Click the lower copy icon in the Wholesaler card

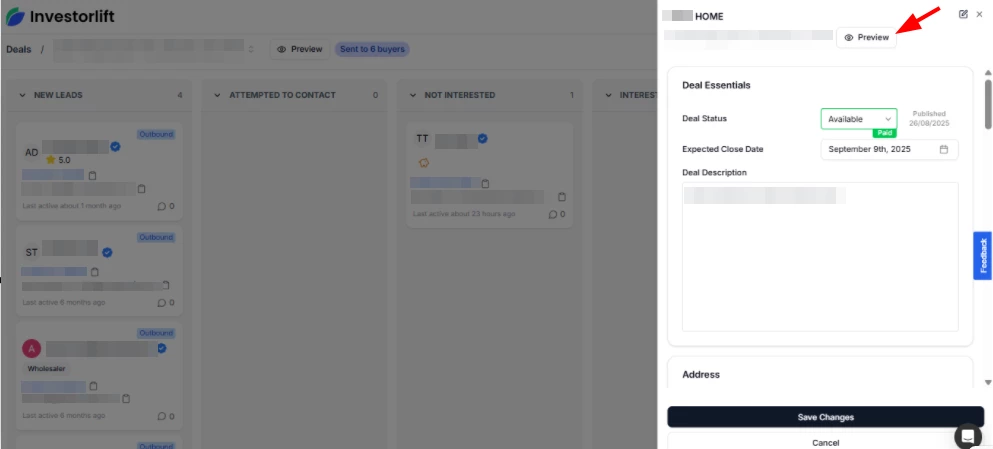click(x=126, y=399)
